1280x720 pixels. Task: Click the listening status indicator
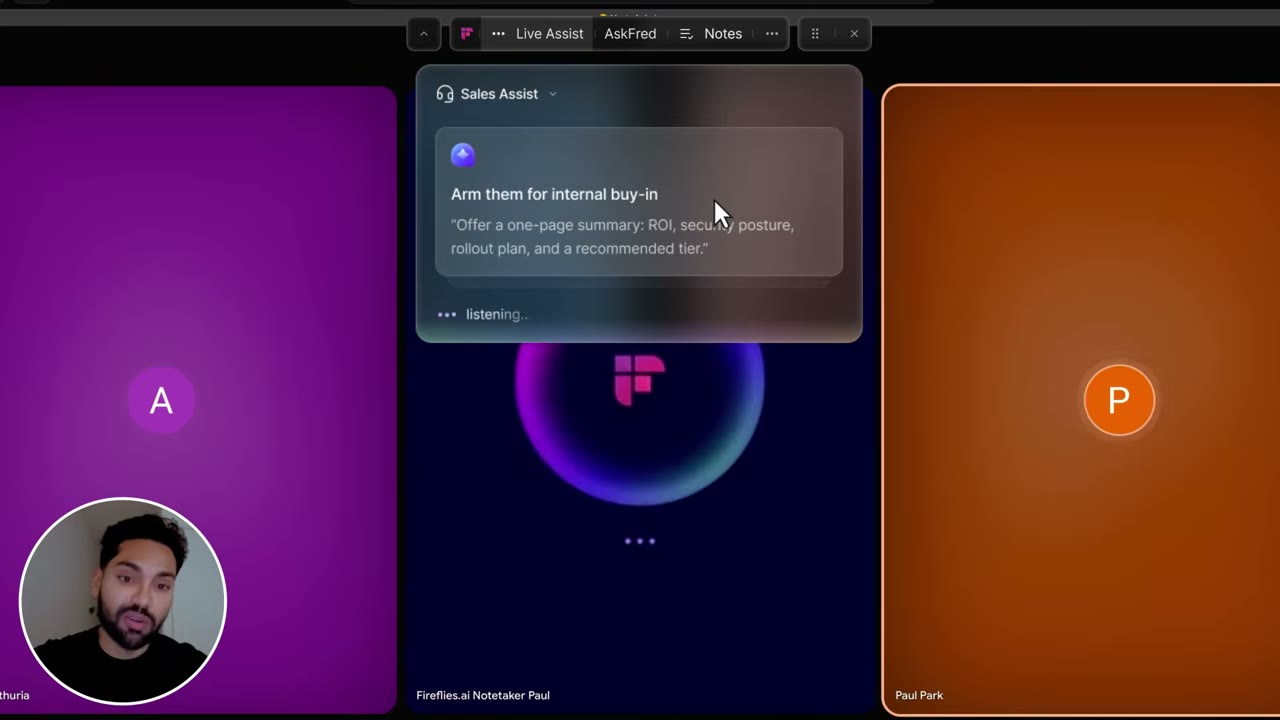483,314
